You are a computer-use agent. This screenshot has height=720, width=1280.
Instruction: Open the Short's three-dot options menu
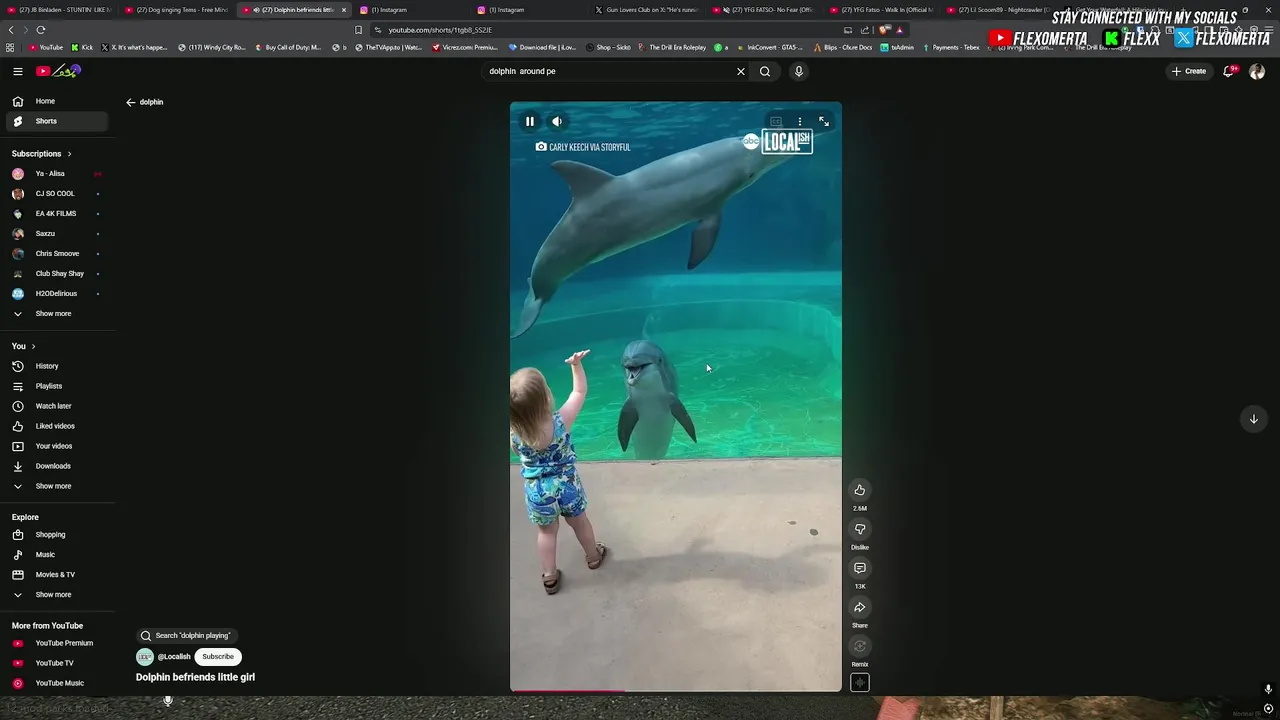[799, 122]
